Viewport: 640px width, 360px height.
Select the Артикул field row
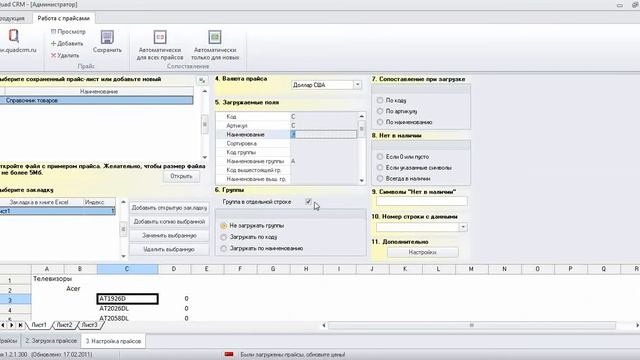pyautogui.click(x=287, y=126)
